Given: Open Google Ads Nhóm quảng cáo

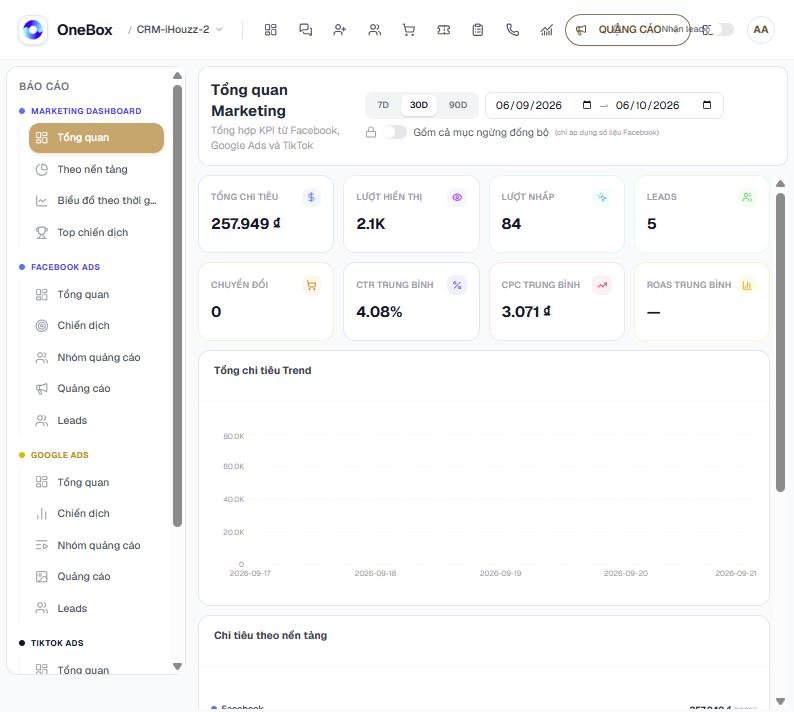Looking at the screenshot, I should pos(96,545).
